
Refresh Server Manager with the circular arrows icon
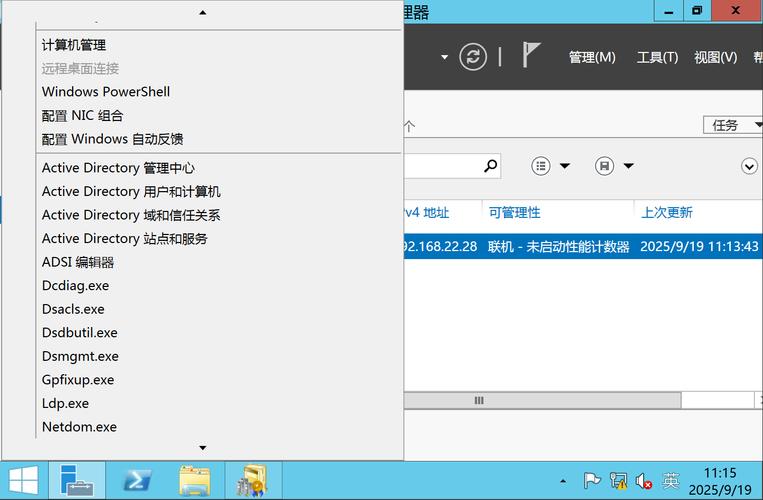(x=473, y=57)
